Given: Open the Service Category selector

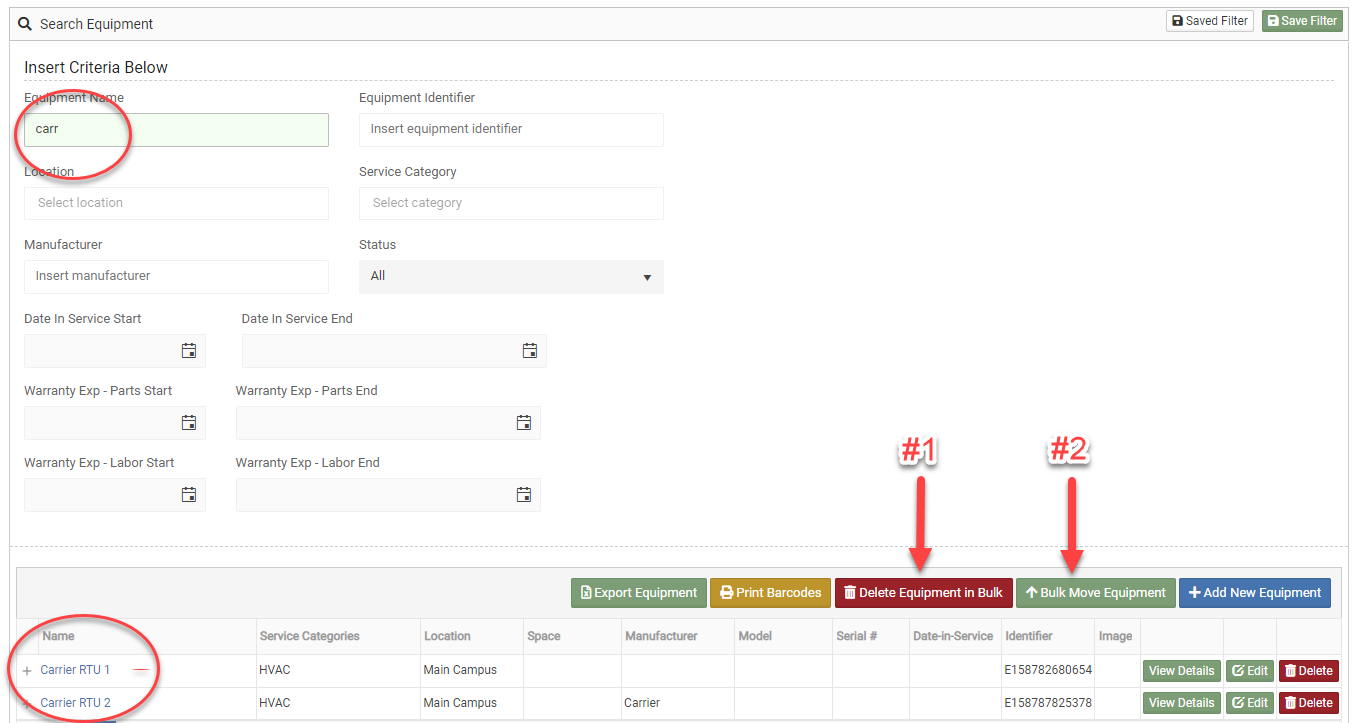Looking at the screenshot, I should 510,203.
